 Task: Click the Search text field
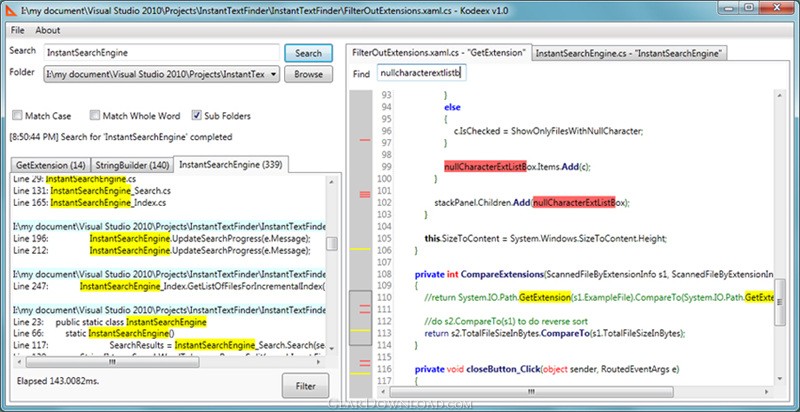(162, 53)
